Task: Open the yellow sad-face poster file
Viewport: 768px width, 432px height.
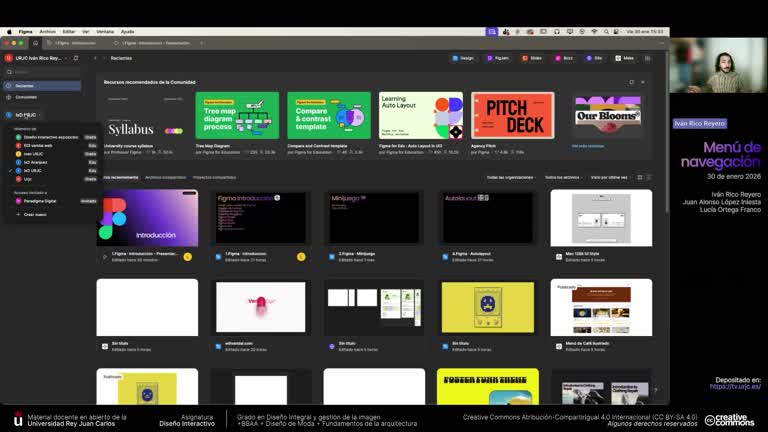Action: tap(488, 308)
